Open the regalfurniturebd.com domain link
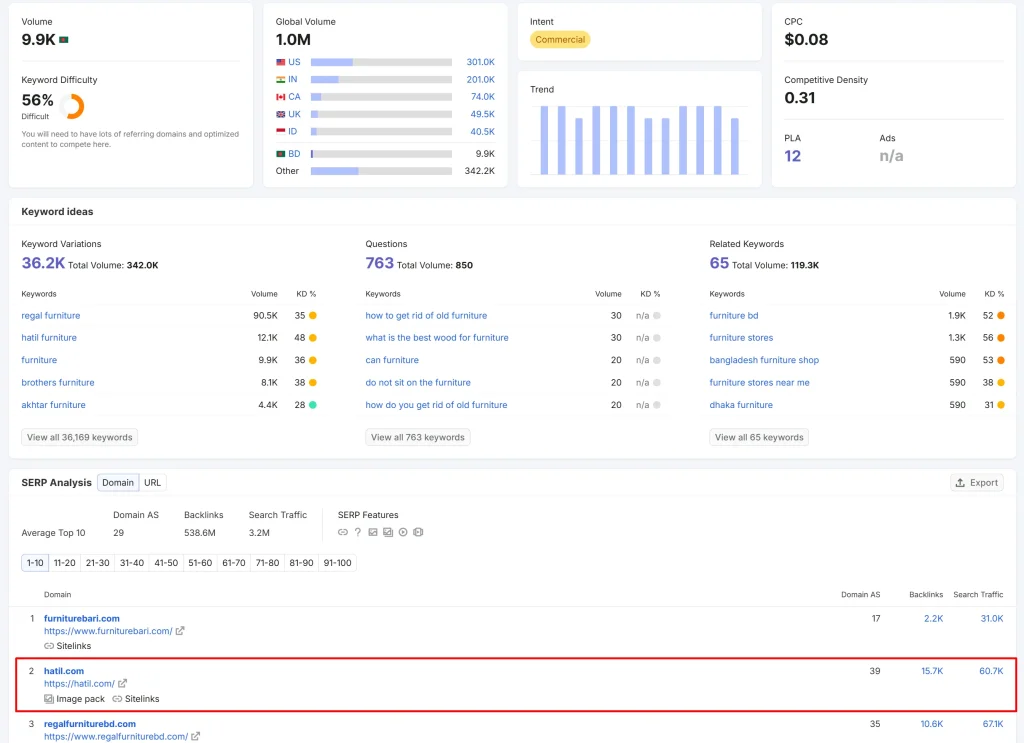This screenshot has height=743, width=1024. (90, 723)
